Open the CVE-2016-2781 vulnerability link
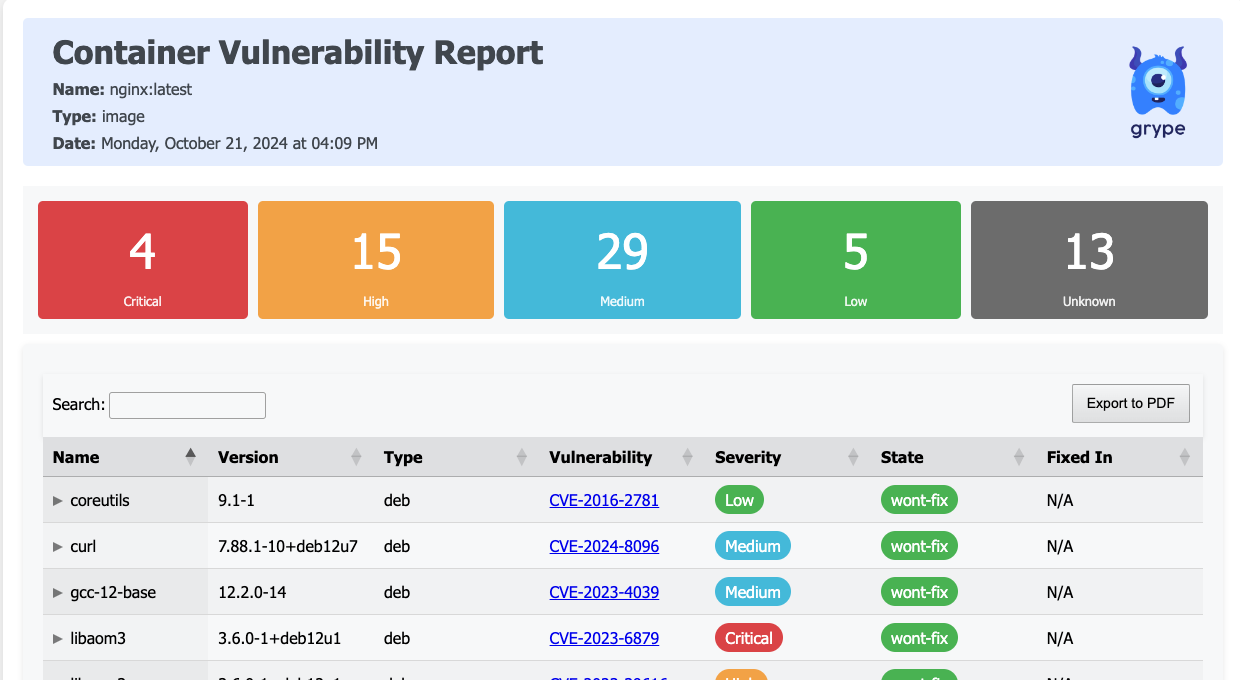 tap(604, 500)
